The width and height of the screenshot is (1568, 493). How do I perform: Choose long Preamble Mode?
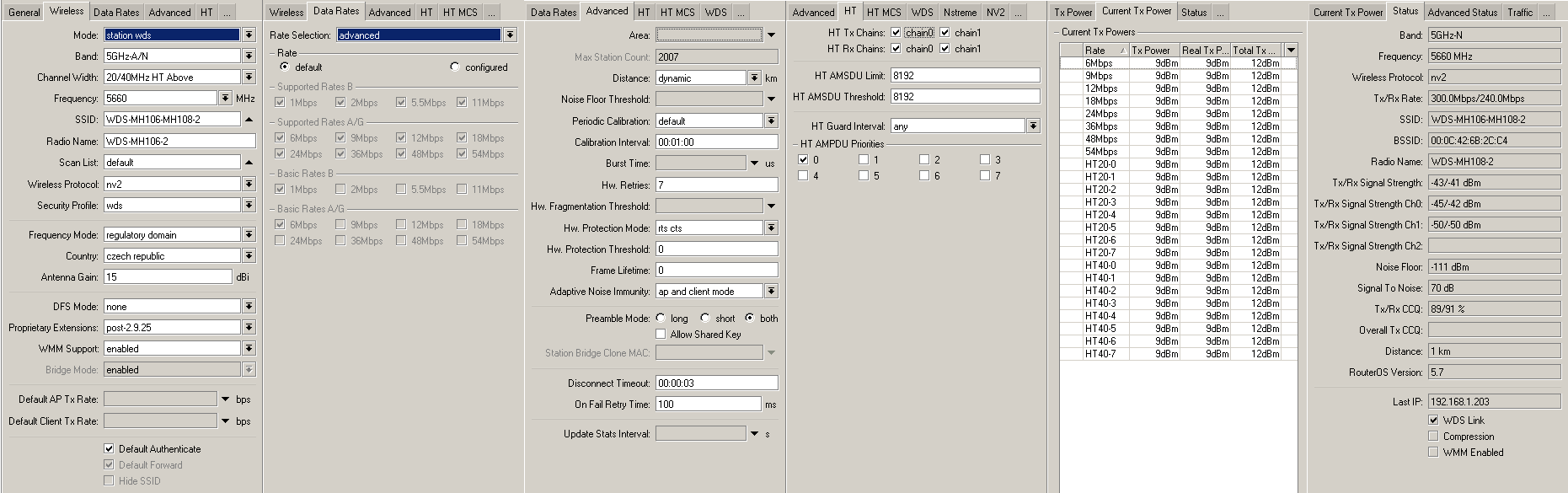click(661, 318)
